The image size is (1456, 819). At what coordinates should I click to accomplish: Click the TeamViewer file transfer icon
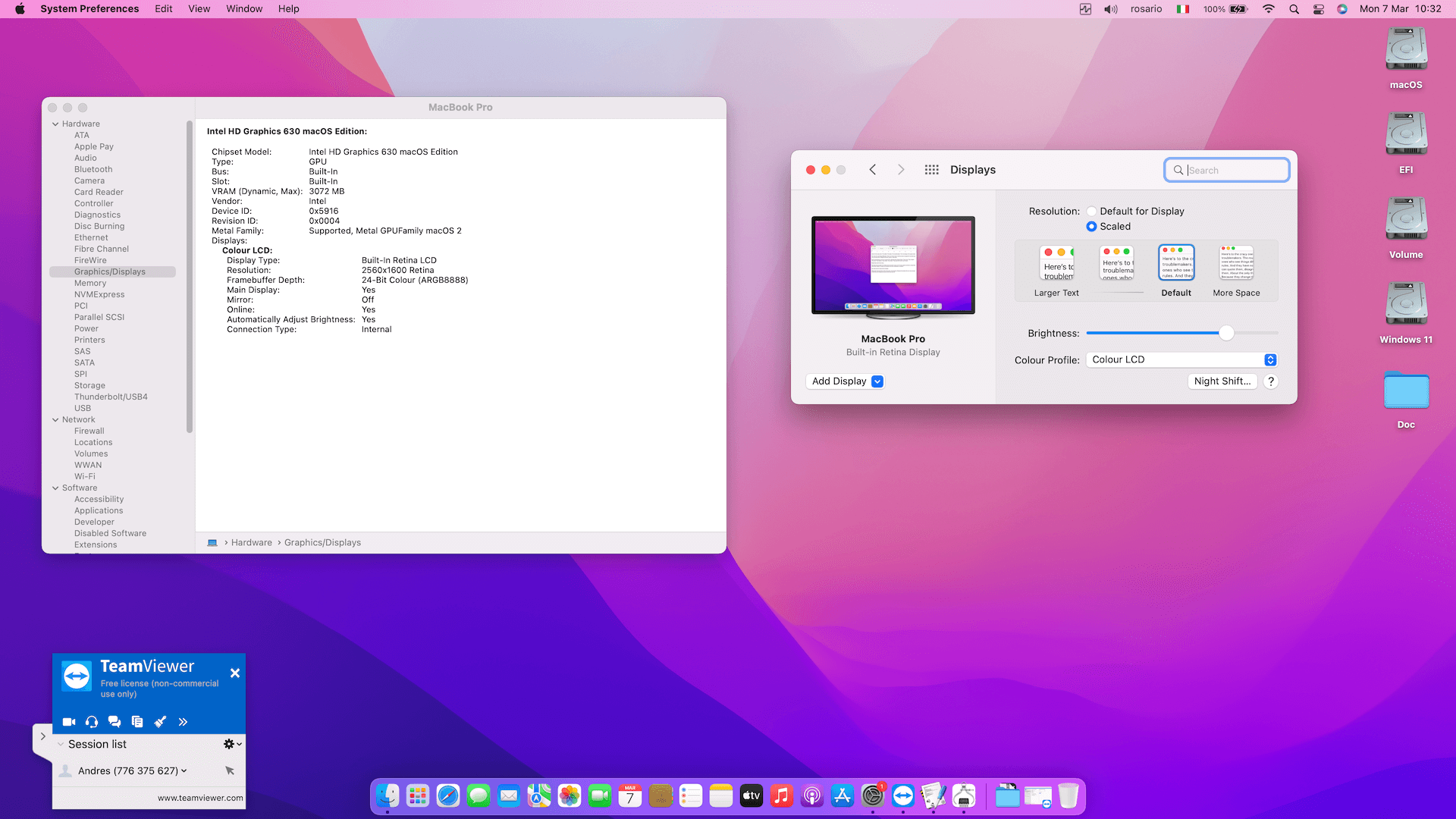137,722
